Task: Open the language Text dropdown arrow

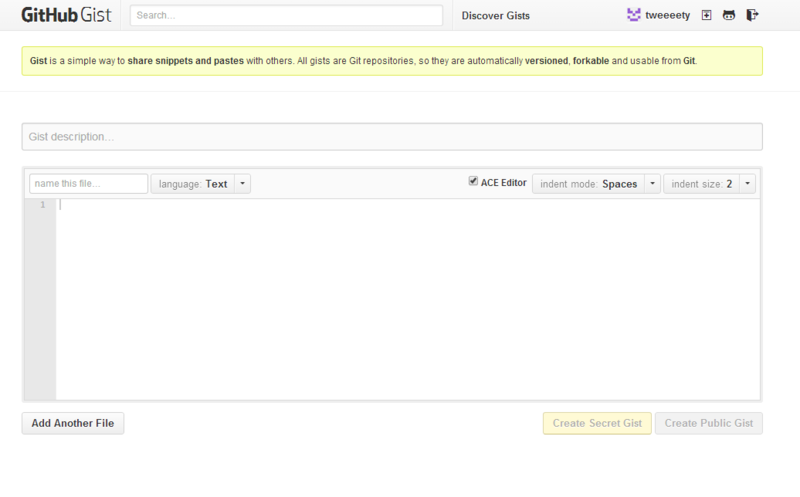Action: [x=242, y=184]
